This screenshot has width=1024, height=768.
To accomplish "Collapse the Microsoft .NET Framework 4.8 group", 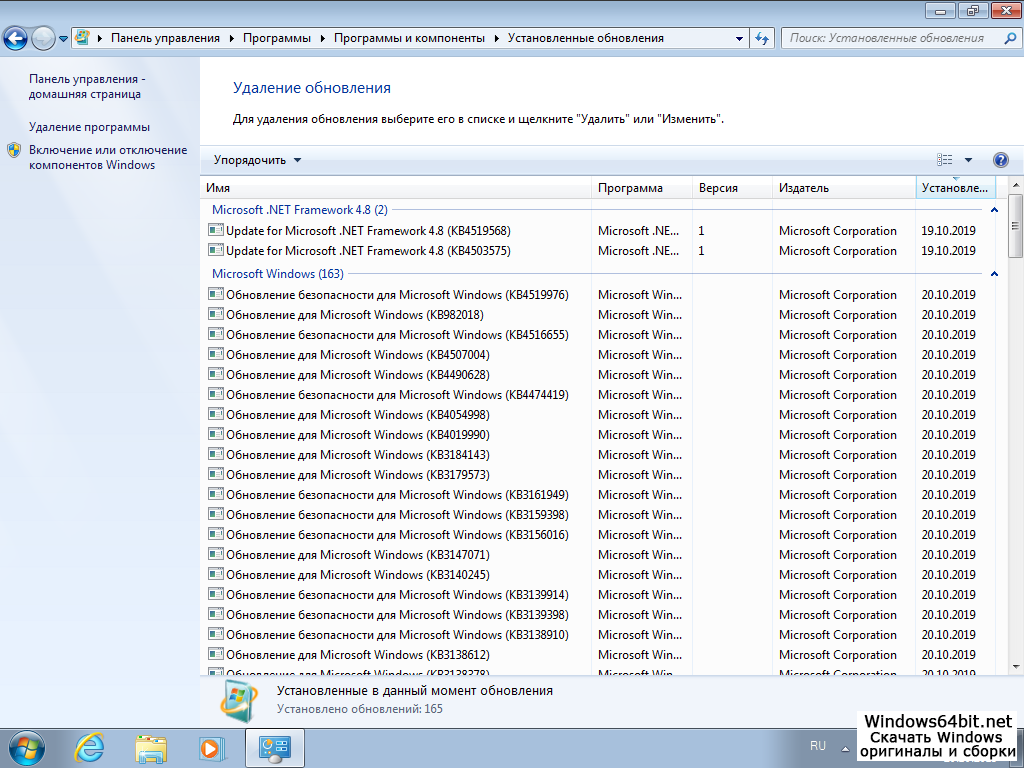I will [994, 211].
